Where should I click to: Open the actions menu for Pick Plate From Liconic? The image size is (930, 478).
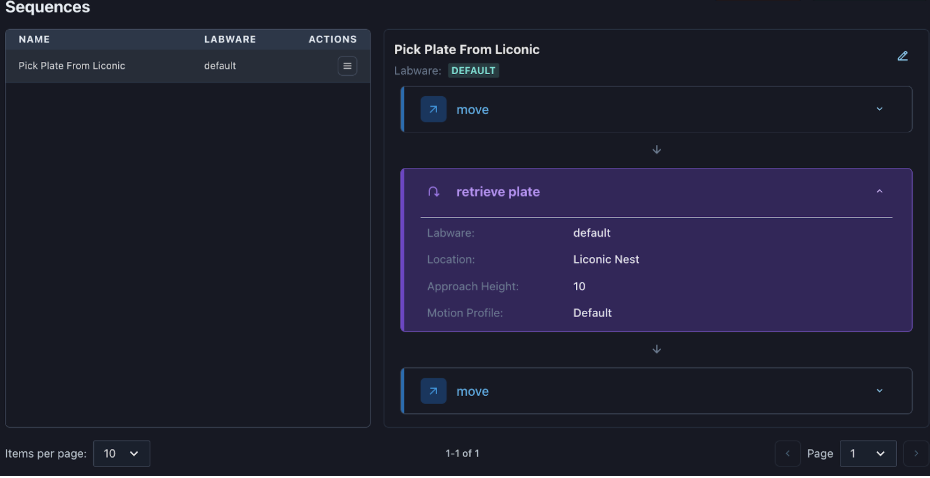point(347,66)
